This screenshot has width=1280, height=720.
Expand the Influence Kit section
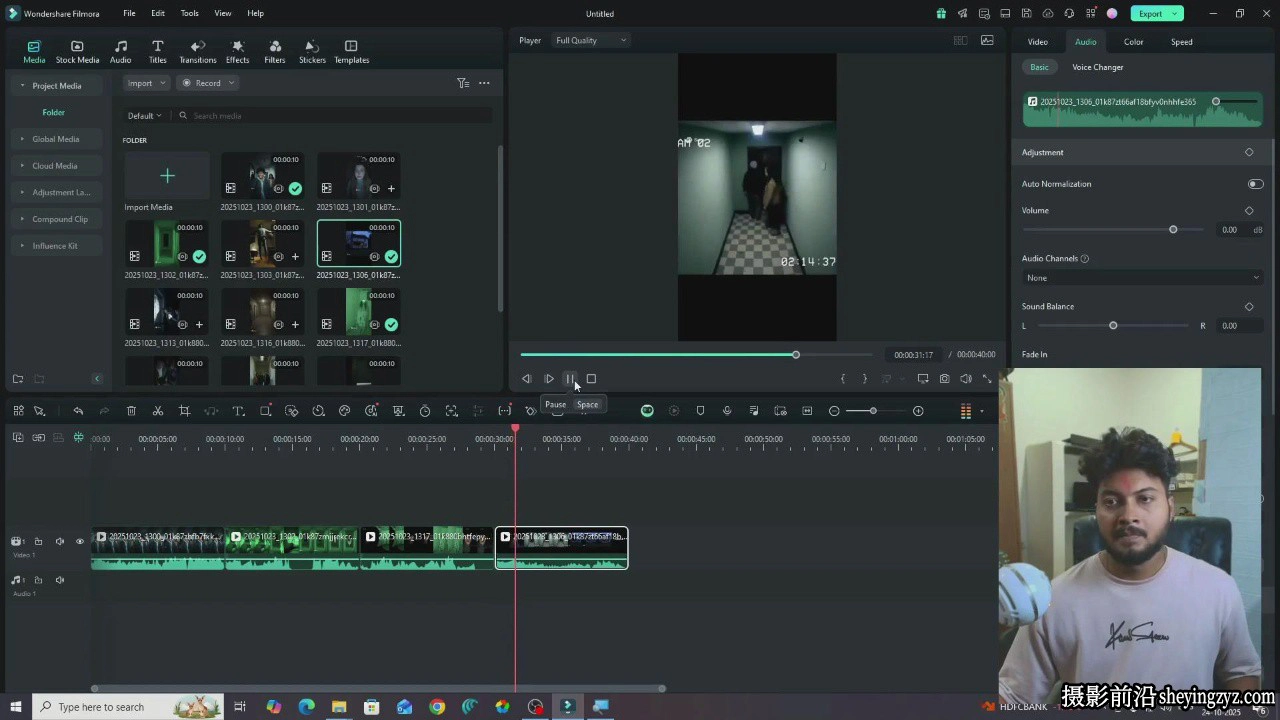pyautogui.click(x=54, y=246)
